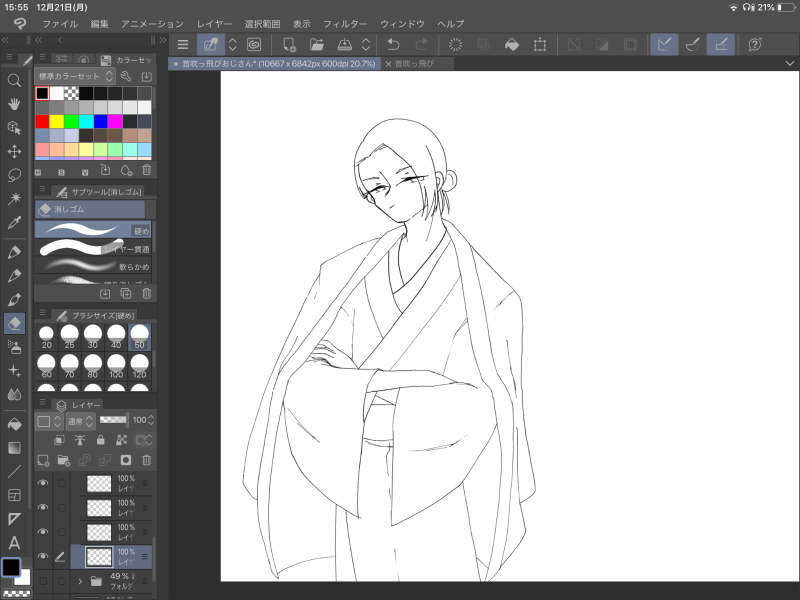Toggle Clip to Layer Below icon
Viewport: 800px width, 600px height.
(x=59, y=440)
